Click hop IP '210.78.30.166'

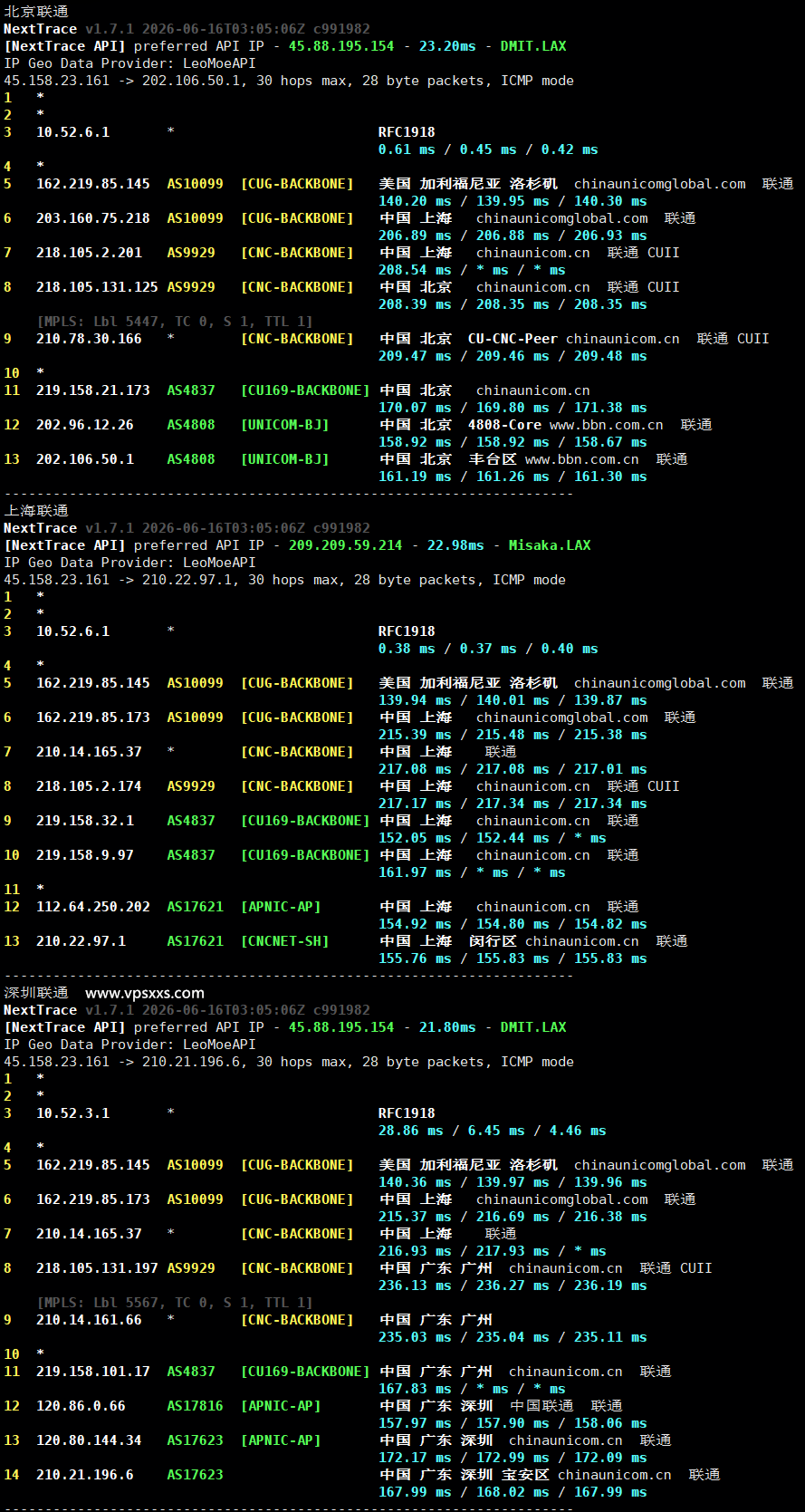click(89, 339)
